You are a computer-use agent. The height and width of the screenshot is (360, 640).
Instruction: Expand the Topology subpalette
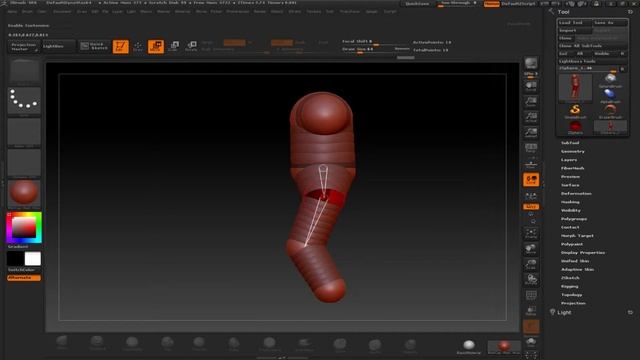tap(572, 295)
